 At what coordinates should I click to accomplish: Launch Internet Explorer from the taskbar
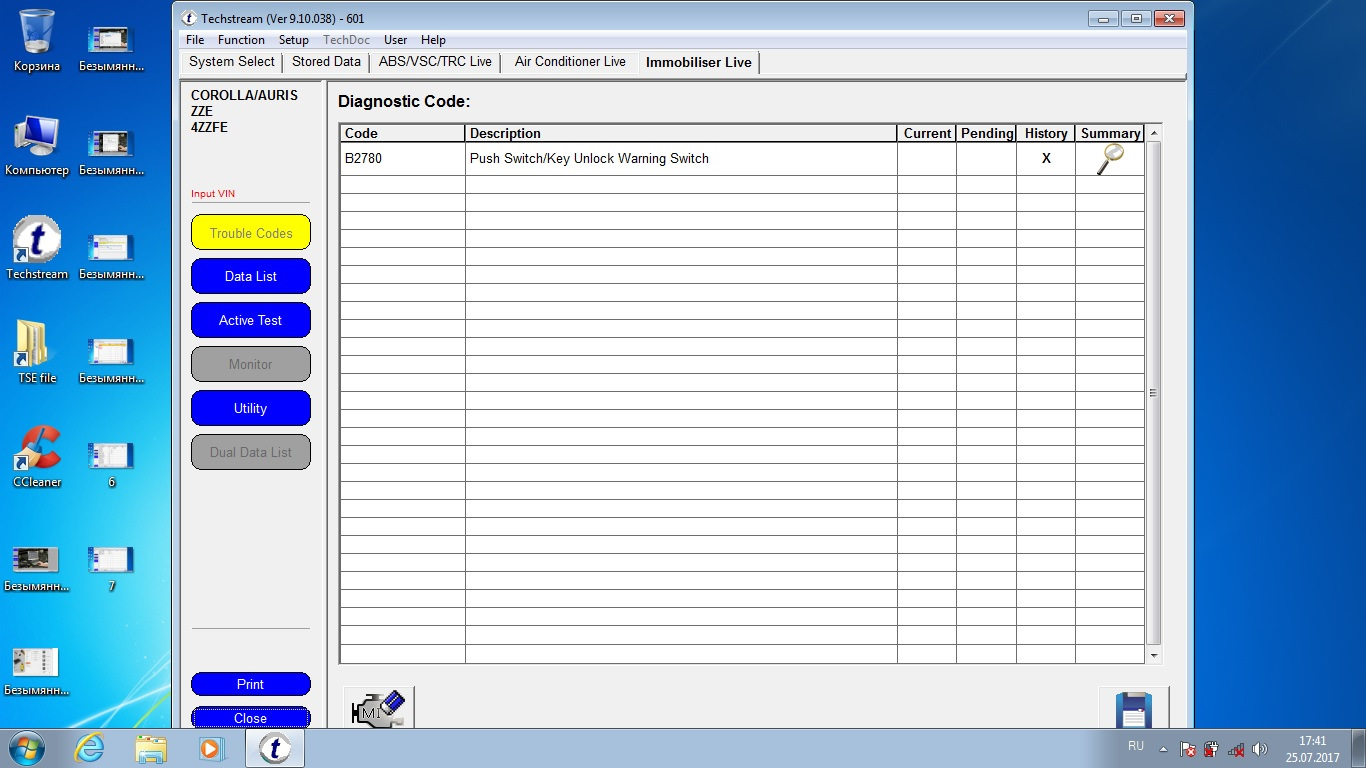[90, 748]
